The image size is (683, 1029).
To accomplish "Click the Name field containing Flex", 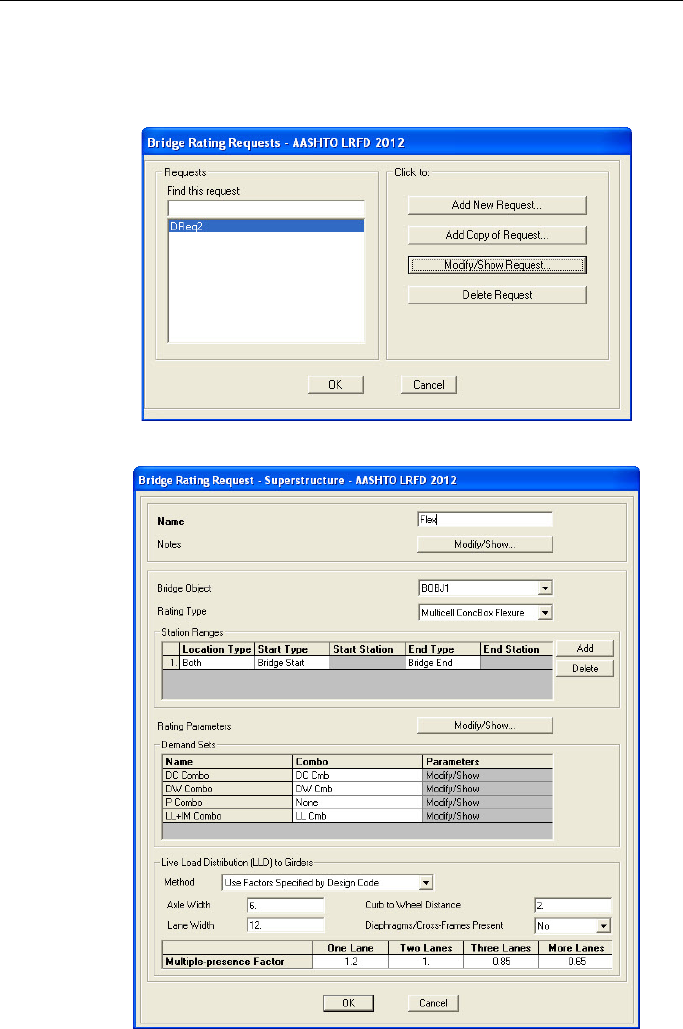I will point(485,520).
